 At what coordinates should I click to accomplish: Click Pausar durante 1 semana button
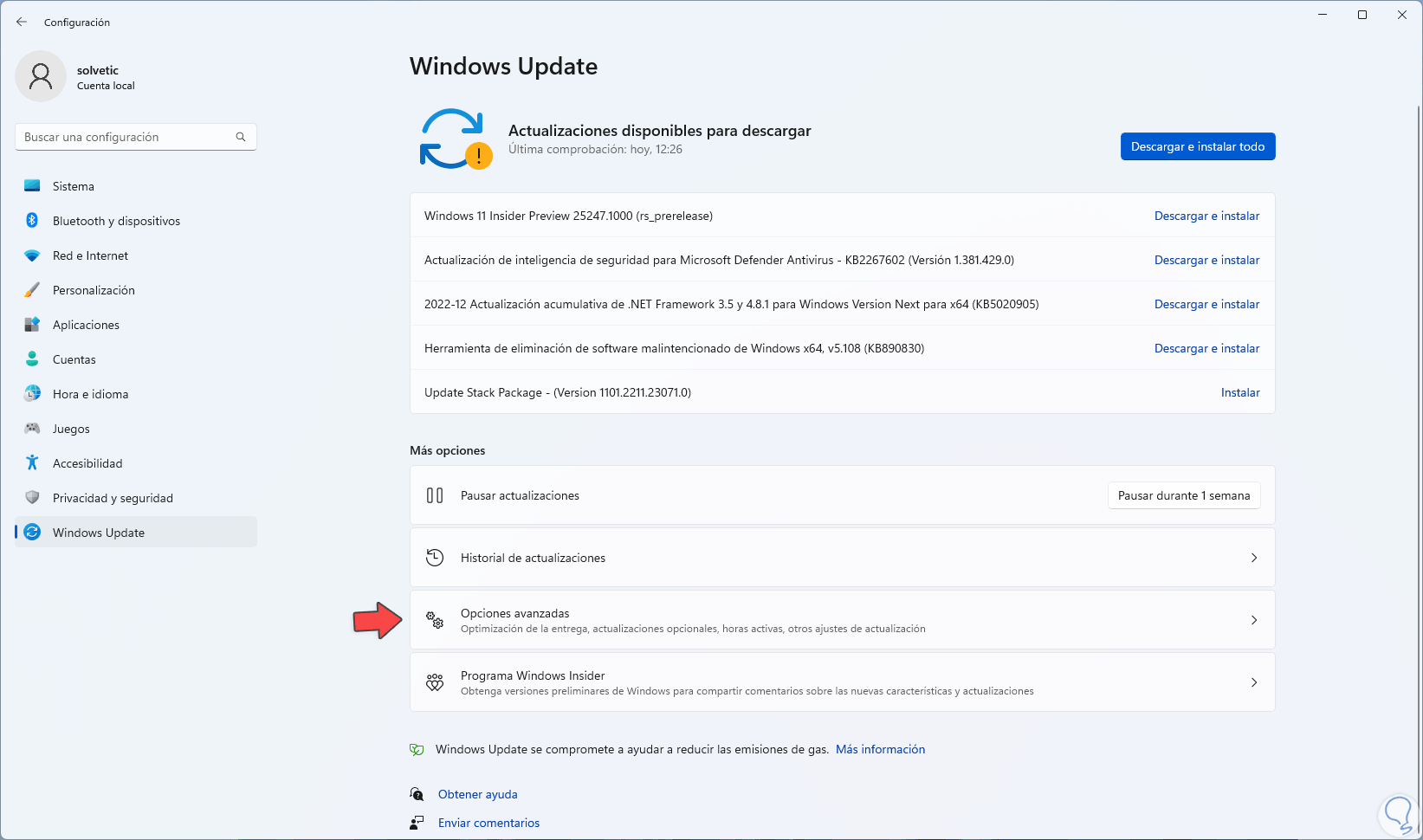[x=1183, y=495]
